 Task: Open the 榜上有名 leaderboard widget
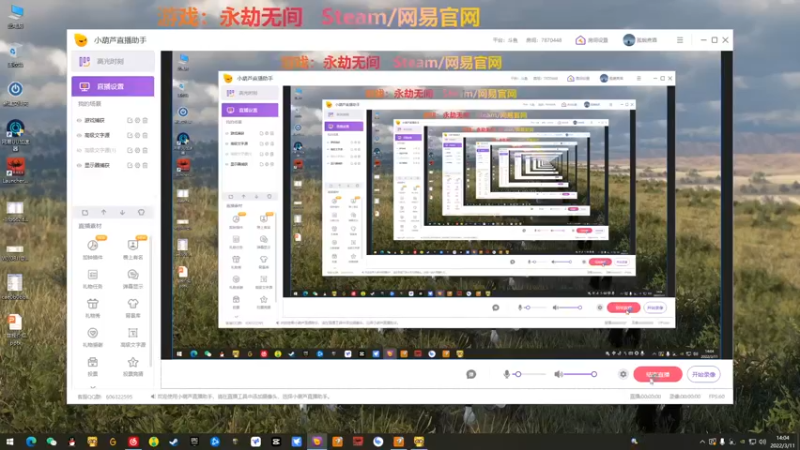133,249
